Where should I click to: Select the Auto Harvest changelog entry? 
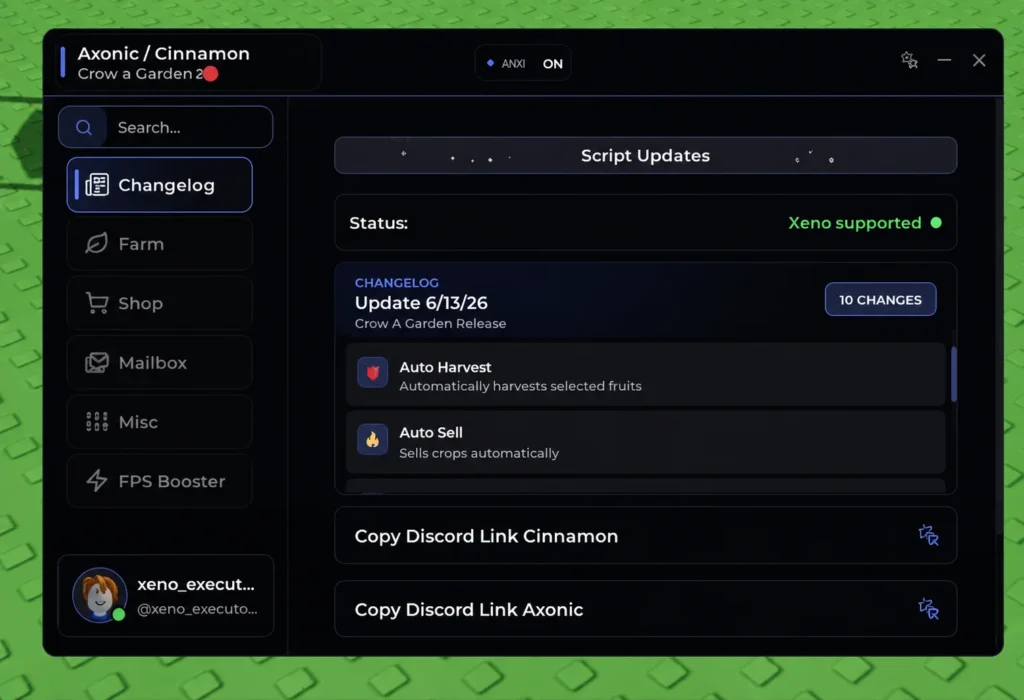click(x=645, y=374)
